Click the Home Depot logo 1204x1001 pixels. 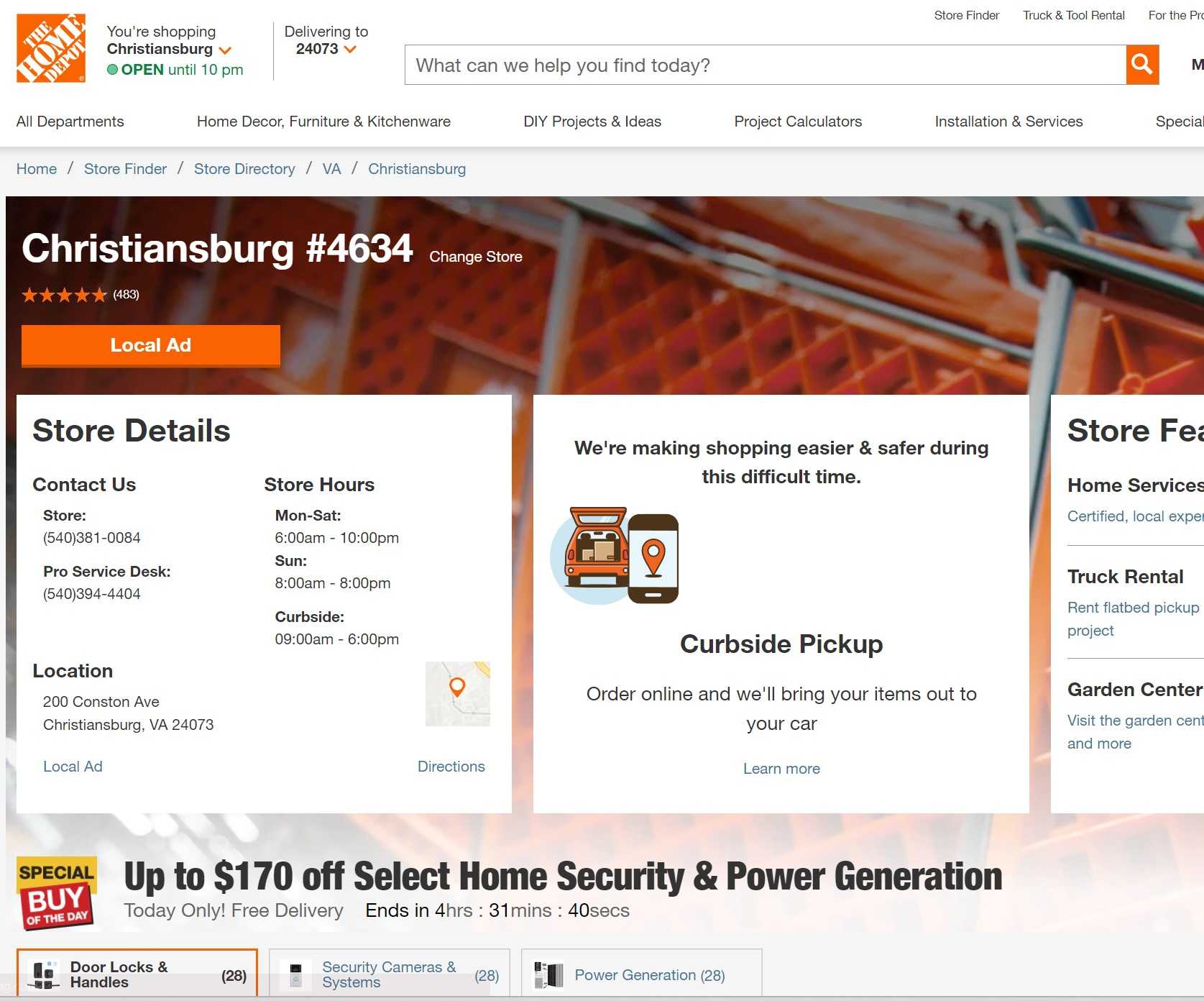(51, 48)
